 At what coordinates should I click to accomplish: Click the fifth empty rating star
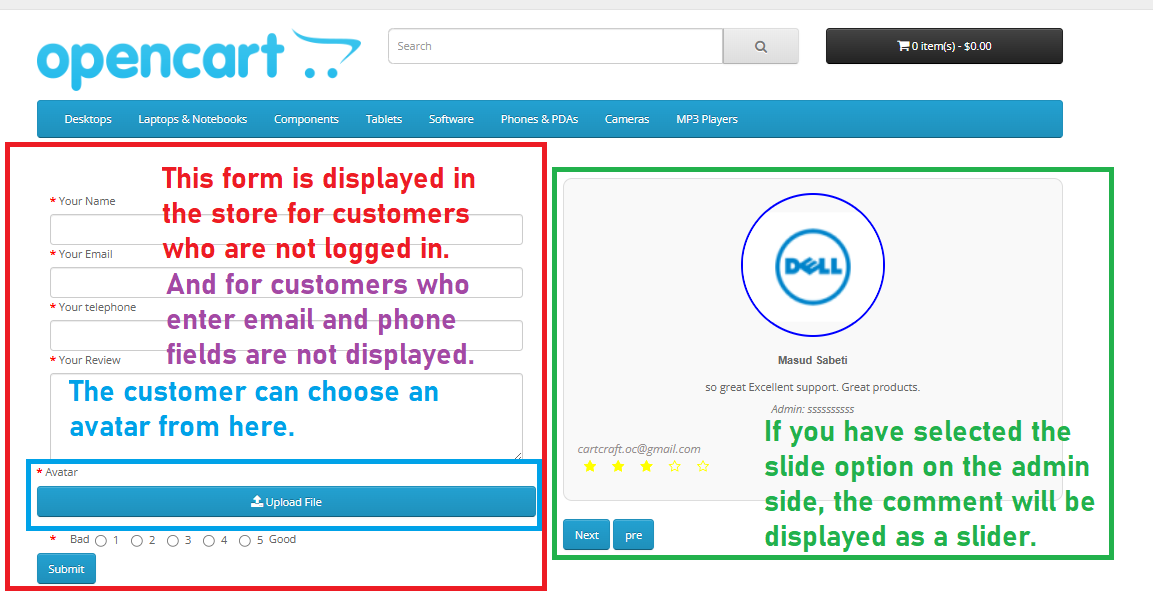(703, 467)
